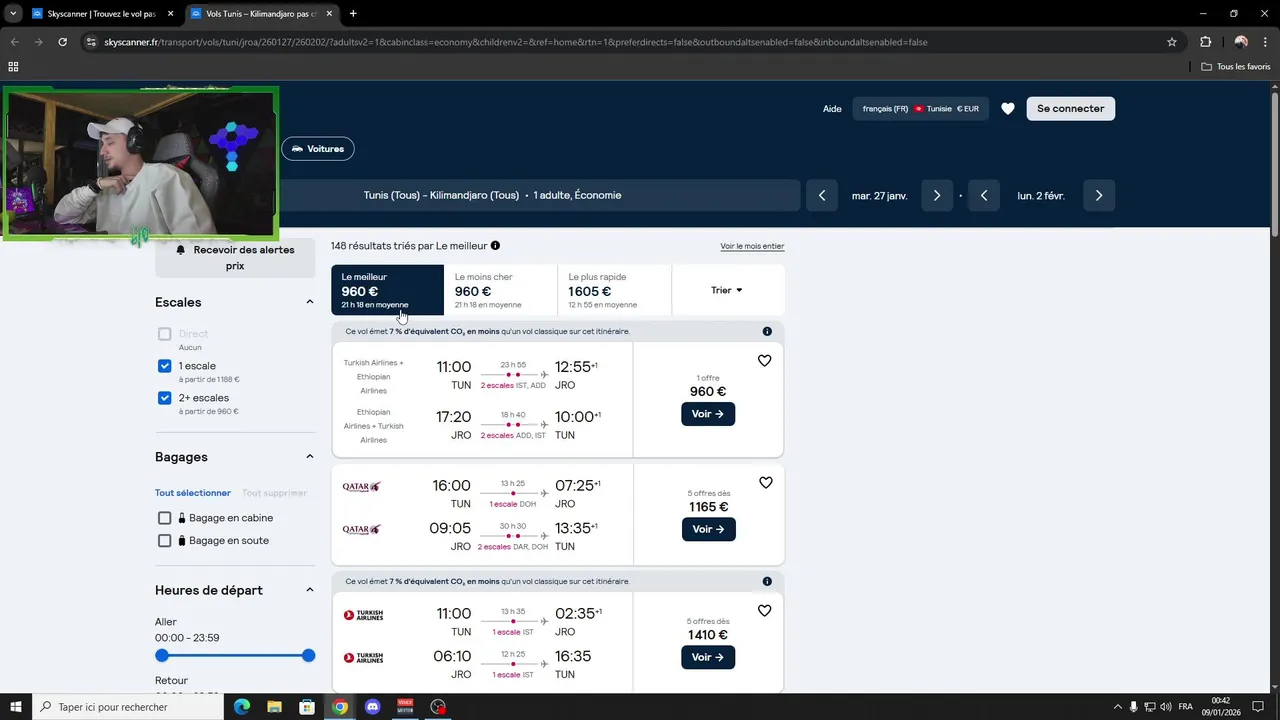This screenshot has height=720, width=1280.
Task: Open Voitures section
Action: 318,149
